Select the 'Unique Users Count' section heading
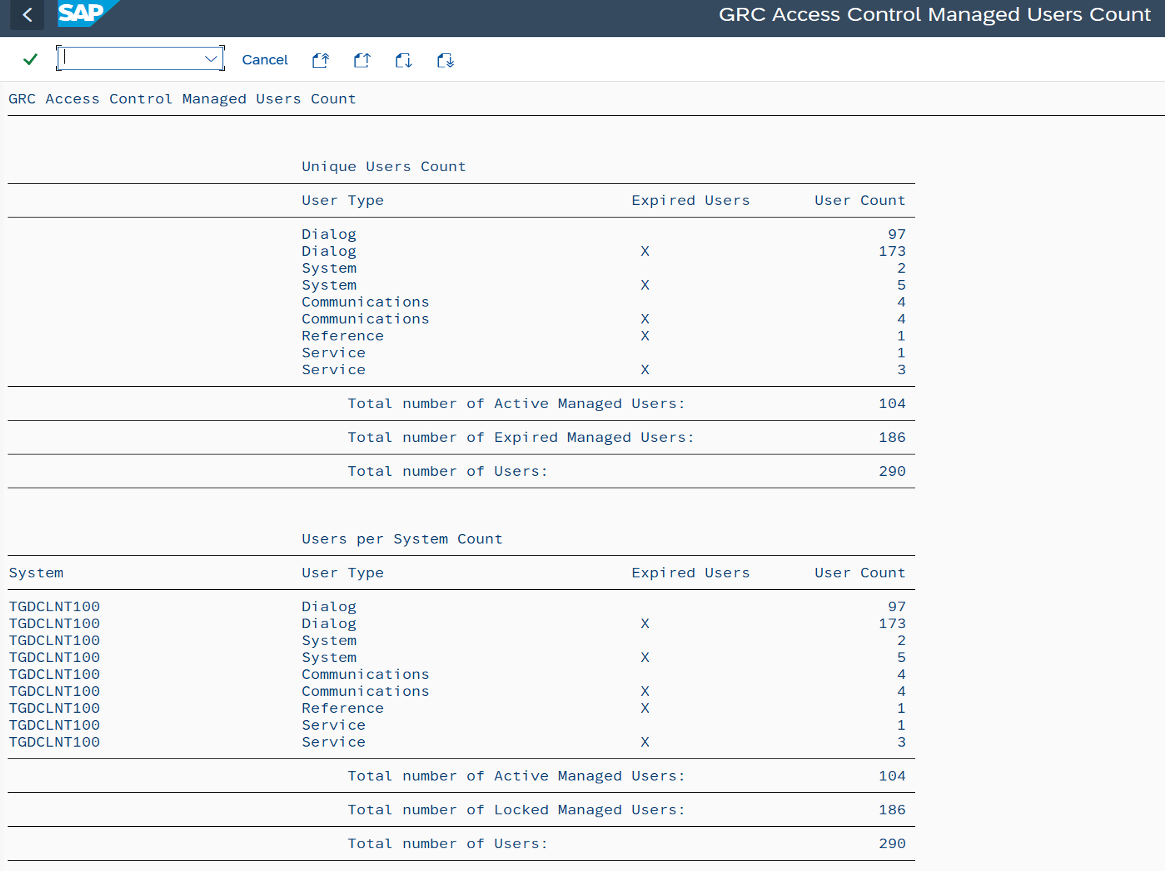The image size is (1170, 878). 384,166
